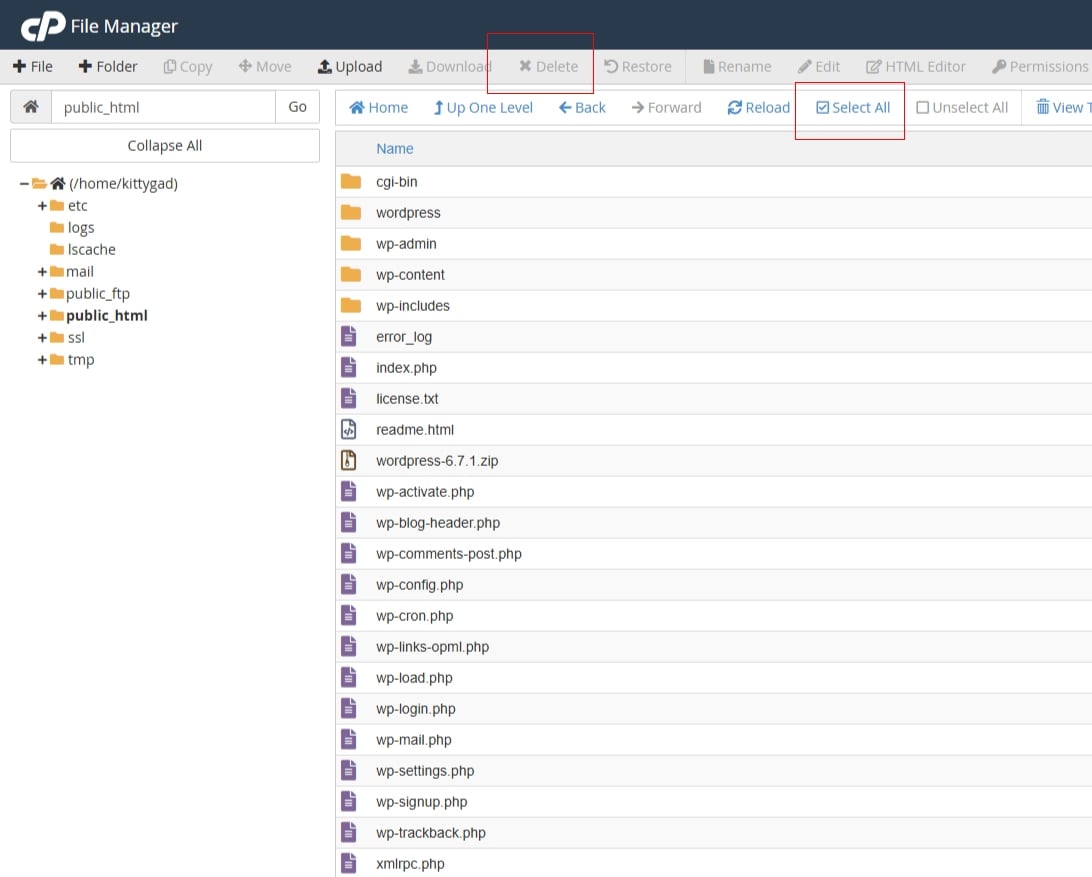Select the xmlrpc.php file name
This screenshot has width=1092, height=877.
[410, 864]
